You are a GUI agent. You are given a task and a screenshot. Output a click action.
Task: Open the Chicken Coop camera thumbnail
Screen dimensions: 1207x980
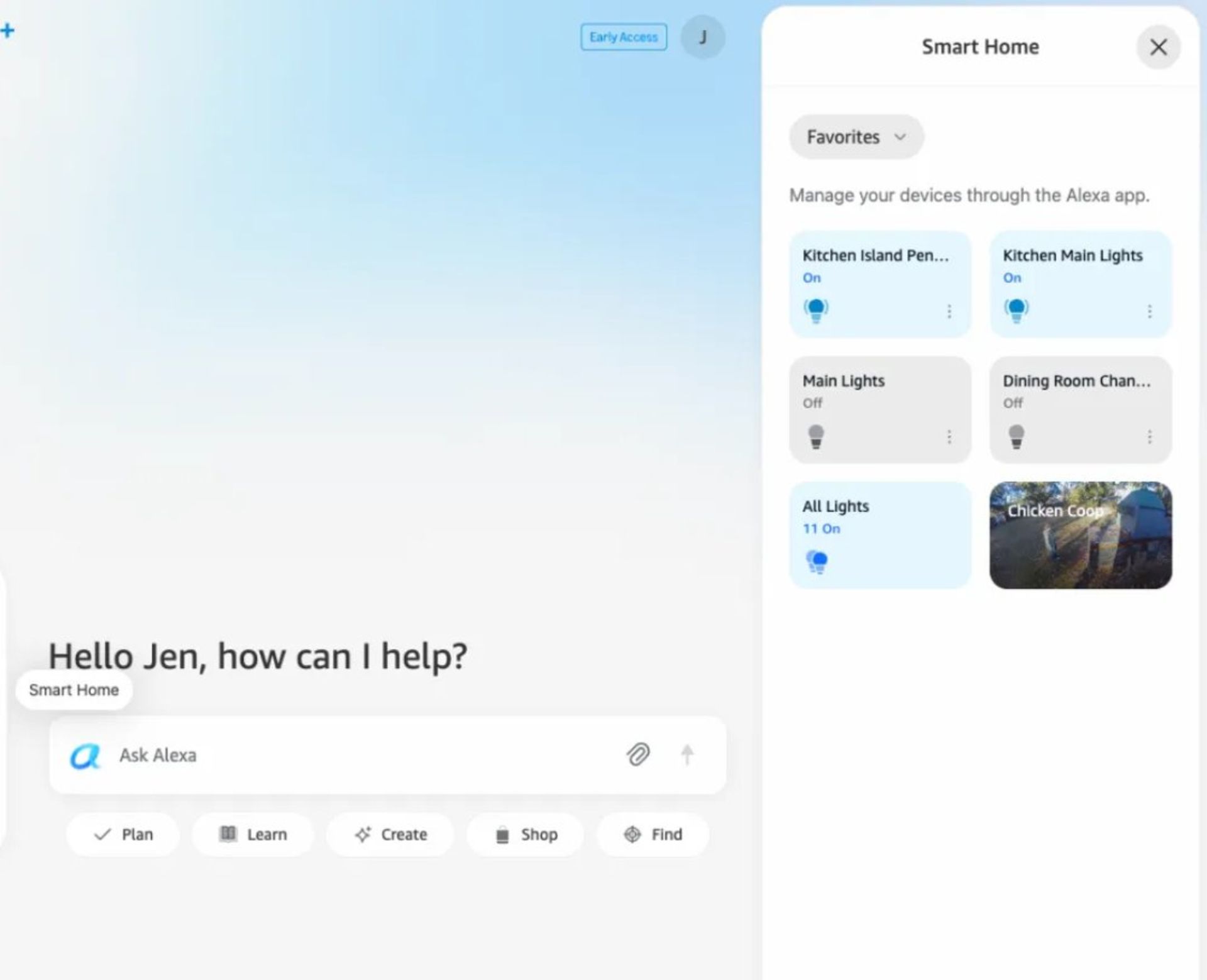click(1080, 535)
